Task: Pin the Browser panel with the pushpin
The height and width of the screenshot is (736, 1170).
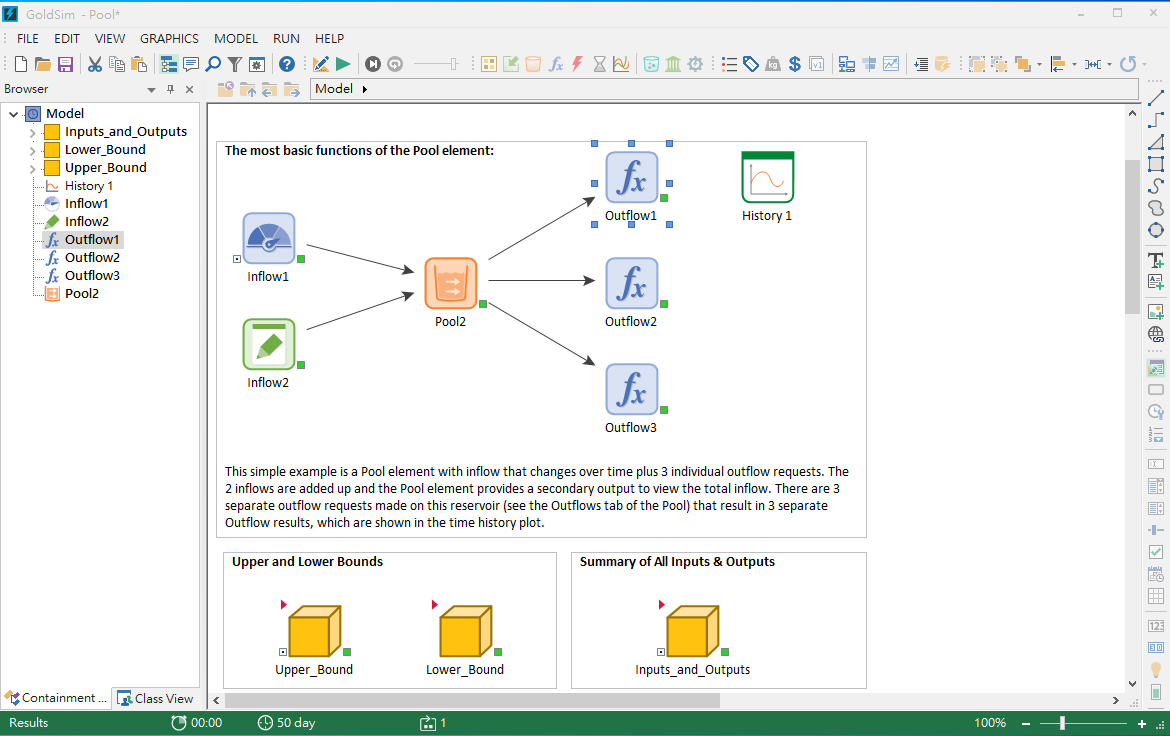Action: click(170, 89)
